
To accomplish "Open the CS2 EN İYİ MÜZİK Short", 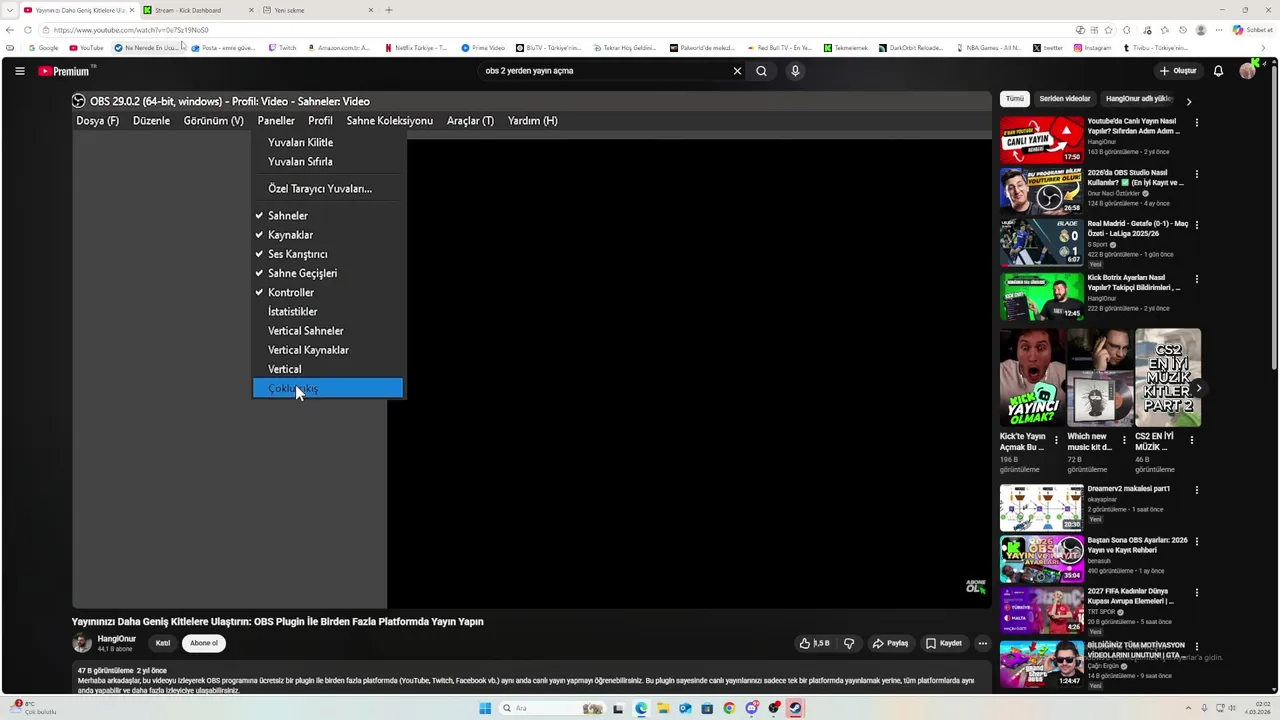I will coord(1168,378).
